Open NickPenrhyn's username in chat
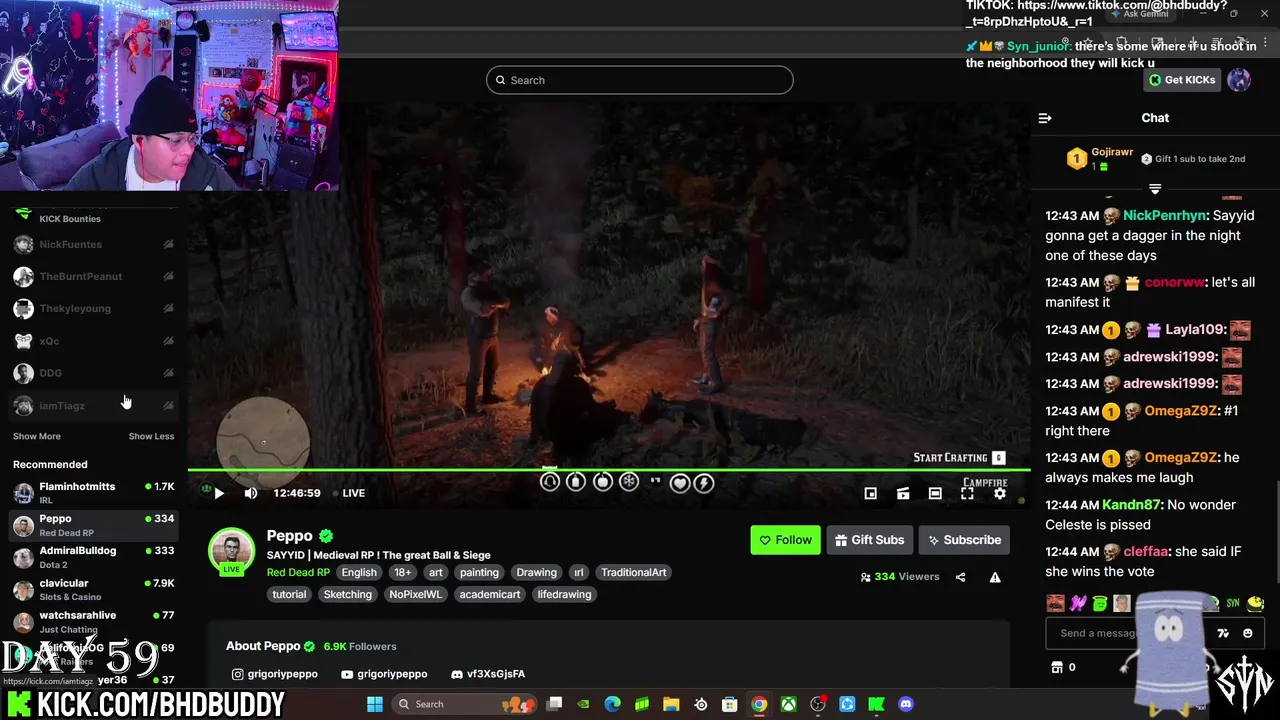The height and width of the screenshot is (720, 1280). [x=1164, y=215]
